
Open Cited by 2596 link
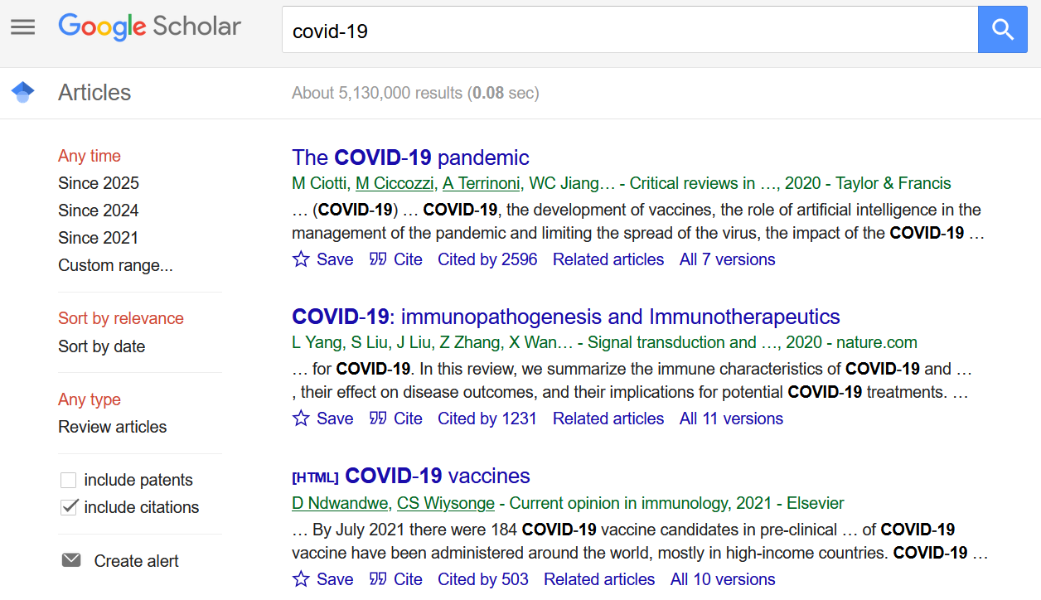point(487,259)
